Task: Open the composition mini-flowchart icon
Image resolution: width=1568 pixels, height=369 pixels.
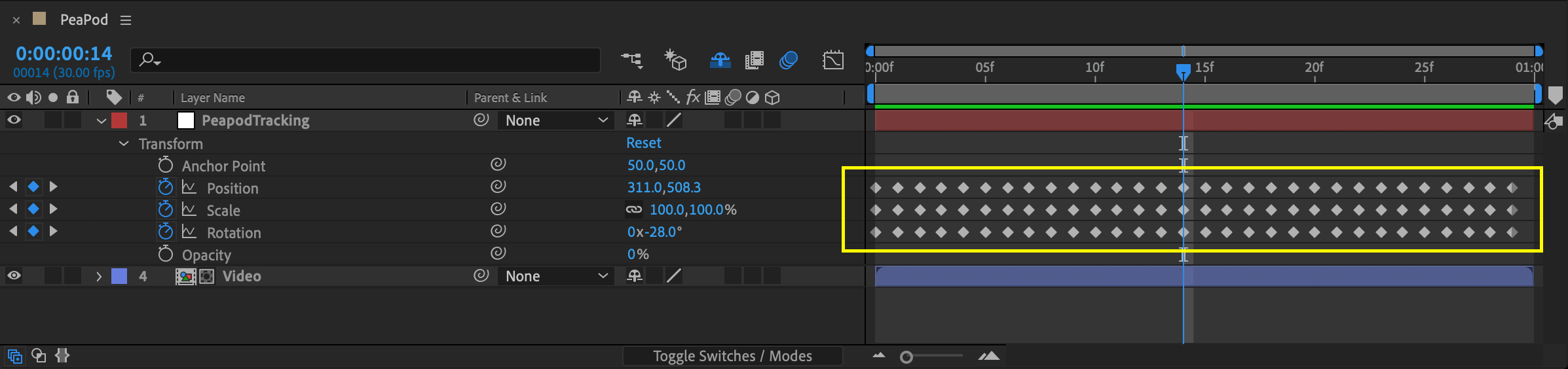Action: [x=631, y=61]
